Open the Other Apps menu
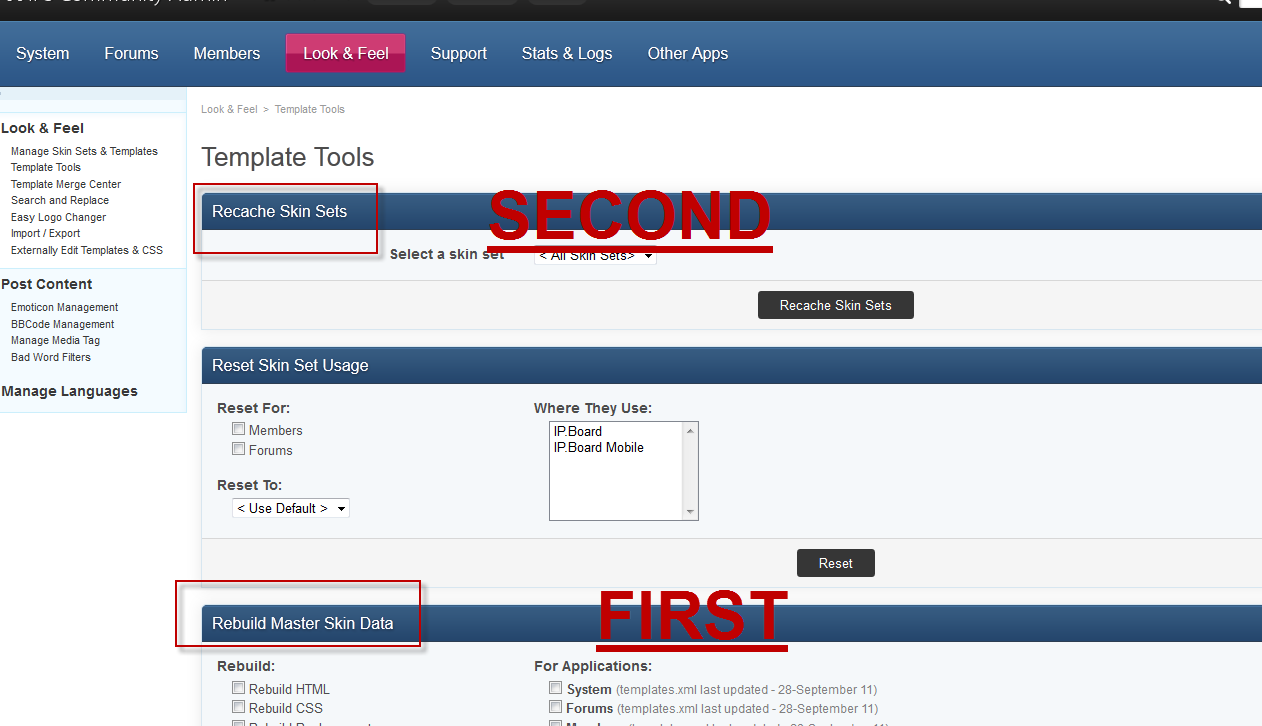The height and width of the screenshot is (726, 1262). pos(687,53)
